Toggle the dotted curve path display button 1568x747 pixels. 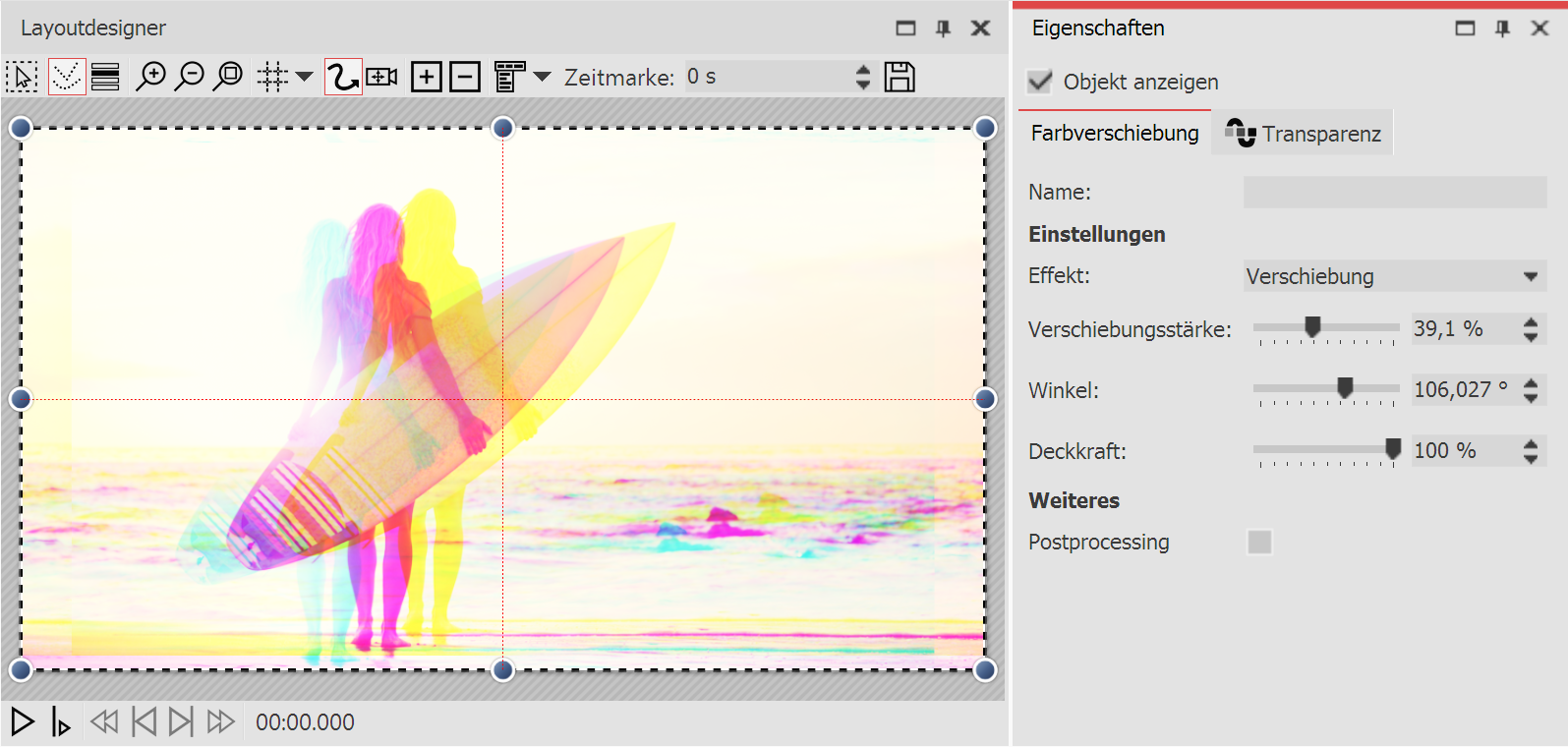point(67,77)
